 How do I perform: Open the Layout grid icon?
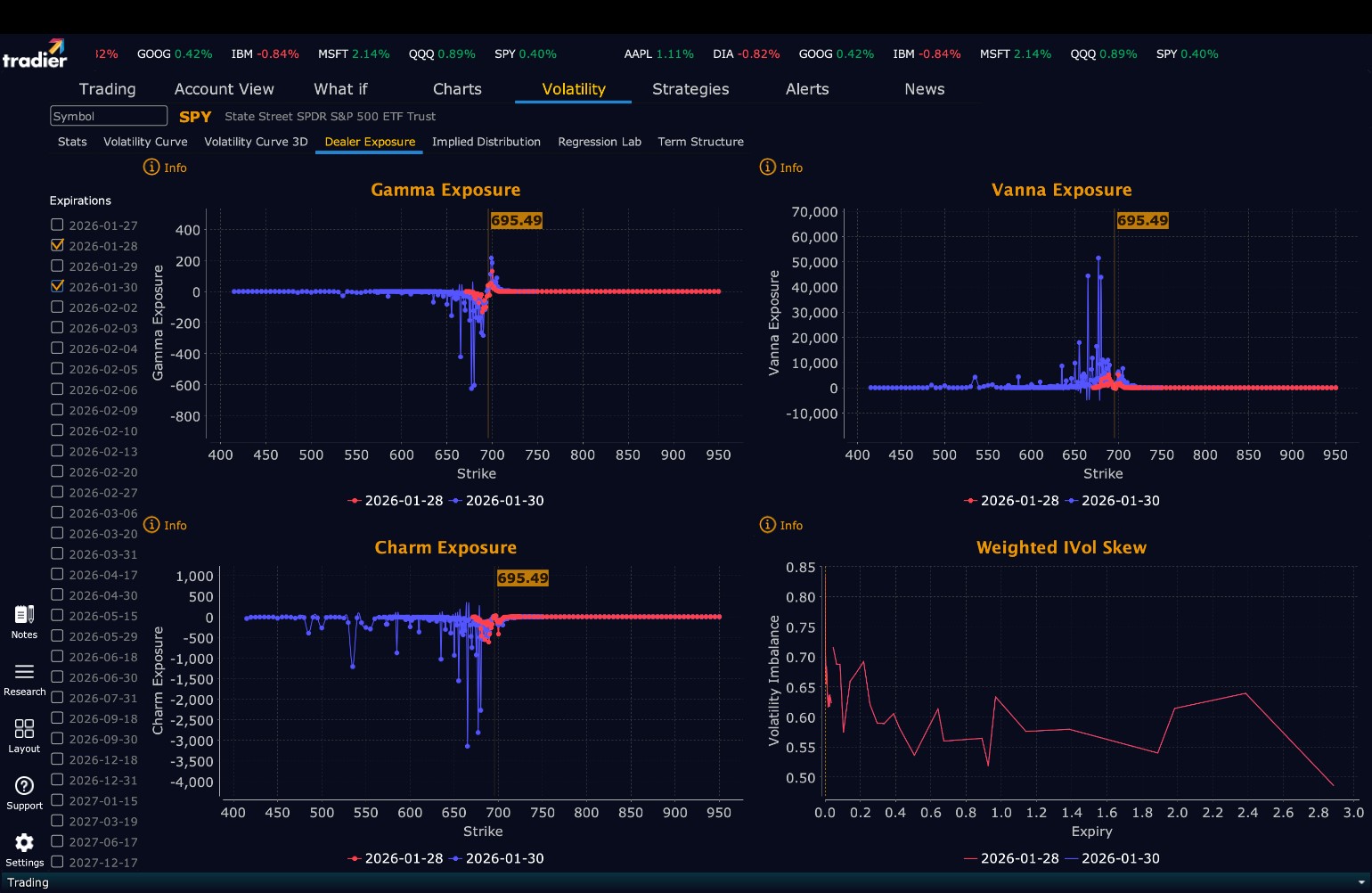(x=24, y=729)
